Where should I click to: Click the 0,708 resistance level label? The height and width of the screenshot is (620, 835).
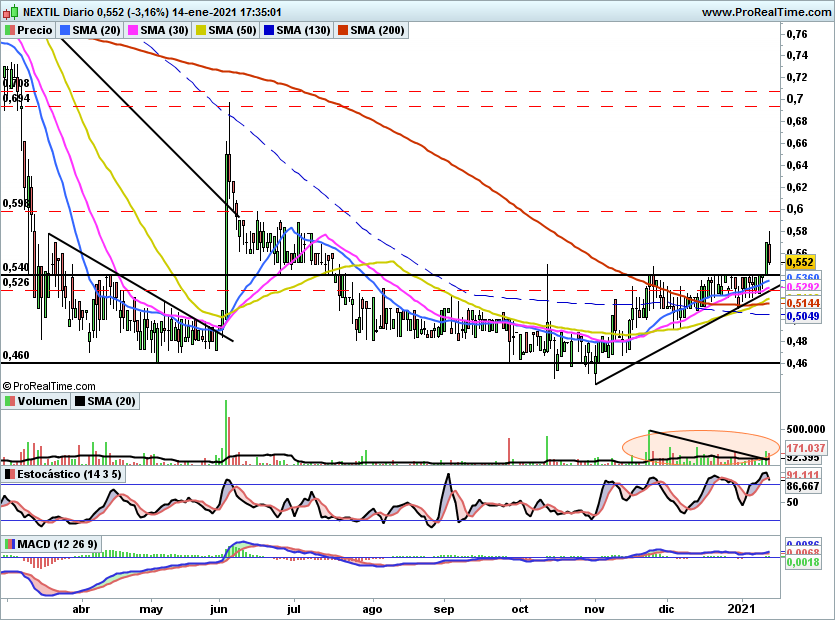click(16, 83)
